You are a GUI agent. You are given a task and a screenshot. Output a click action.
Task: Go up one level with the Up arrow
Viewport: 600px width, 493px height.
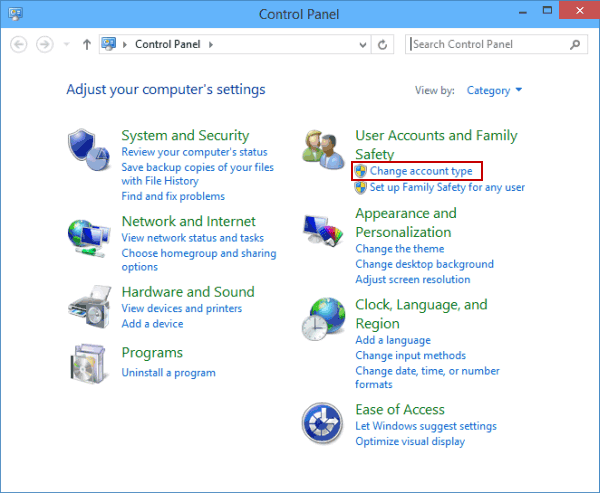click(x=87, y=45)
